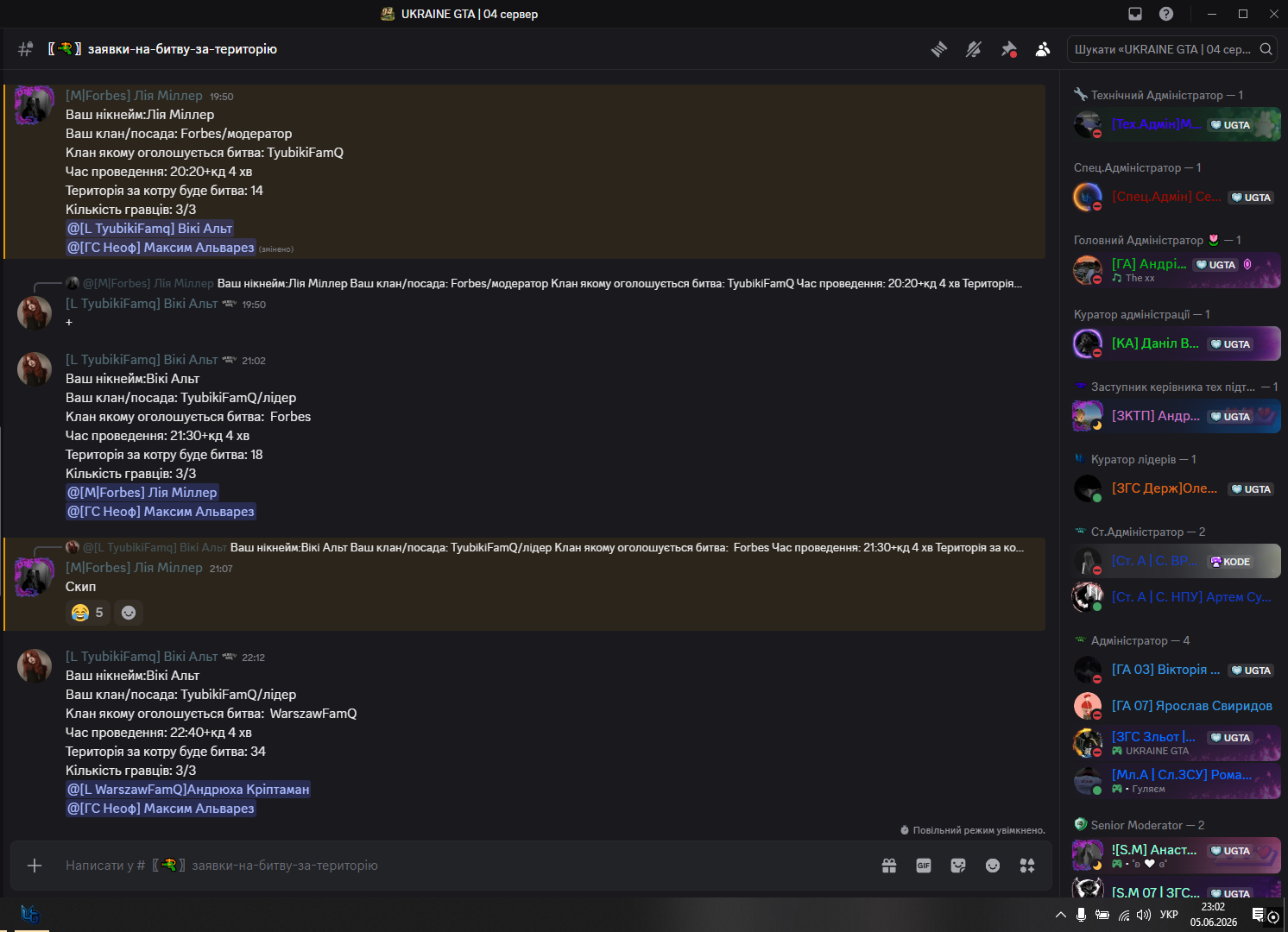Click username [L TyubikiFamq] Вікі Альт at 21:02
Screen dimensions: 1288x932
142,360
